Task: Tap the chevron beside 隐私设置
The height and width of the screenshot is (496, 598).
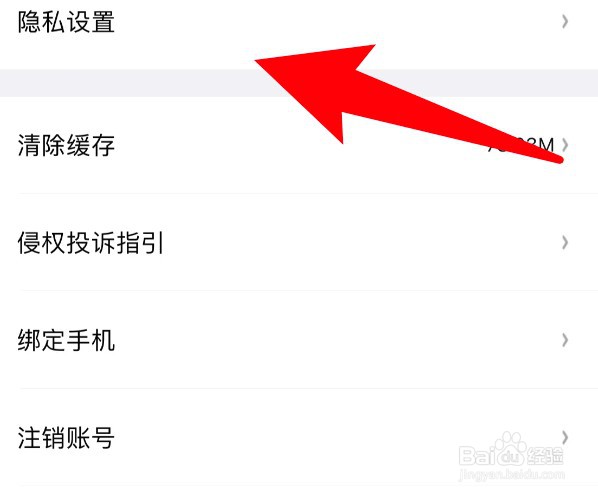Action: (565, 22)
